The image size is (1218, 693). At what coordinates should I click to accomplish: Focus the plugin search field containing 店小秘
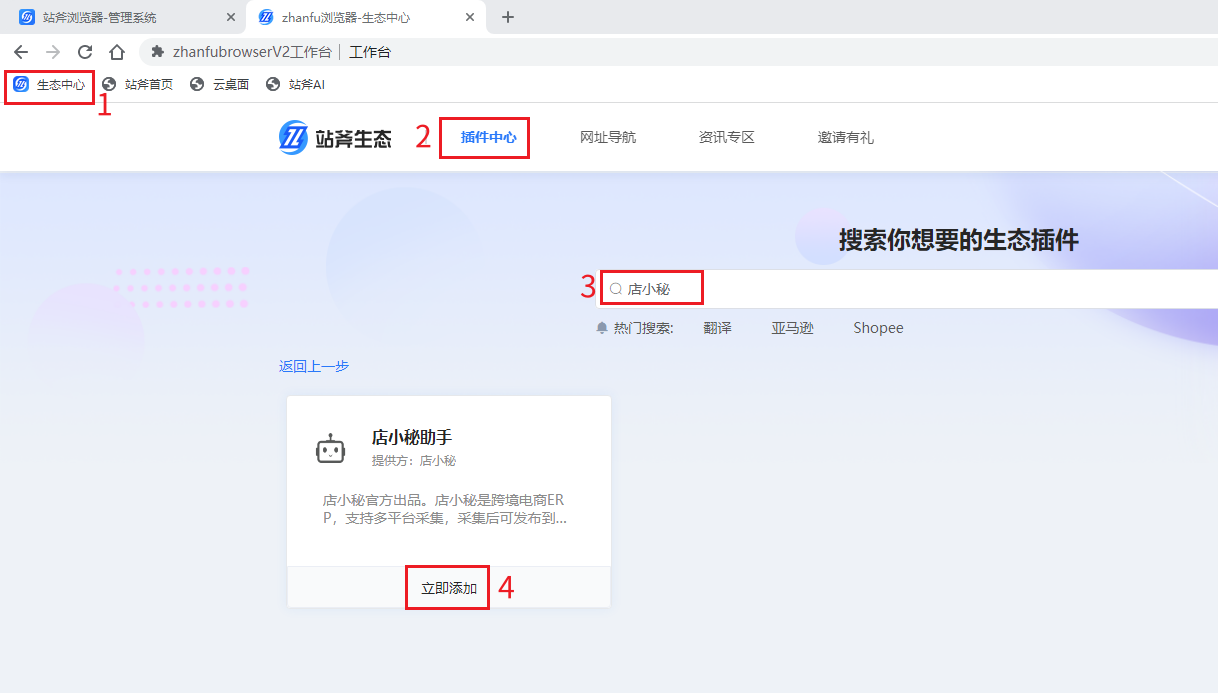[908, 289]
